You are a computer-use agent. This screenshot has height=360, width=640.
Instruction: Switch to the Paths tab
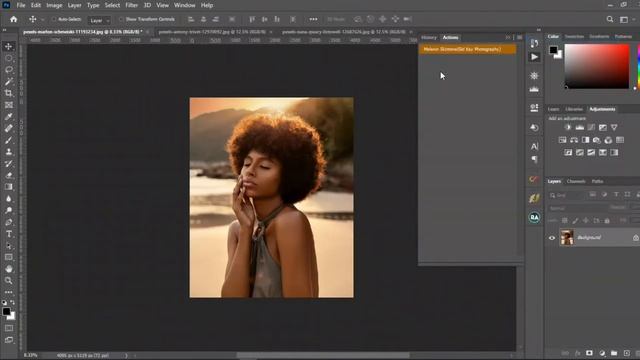(x=597, y=181)
